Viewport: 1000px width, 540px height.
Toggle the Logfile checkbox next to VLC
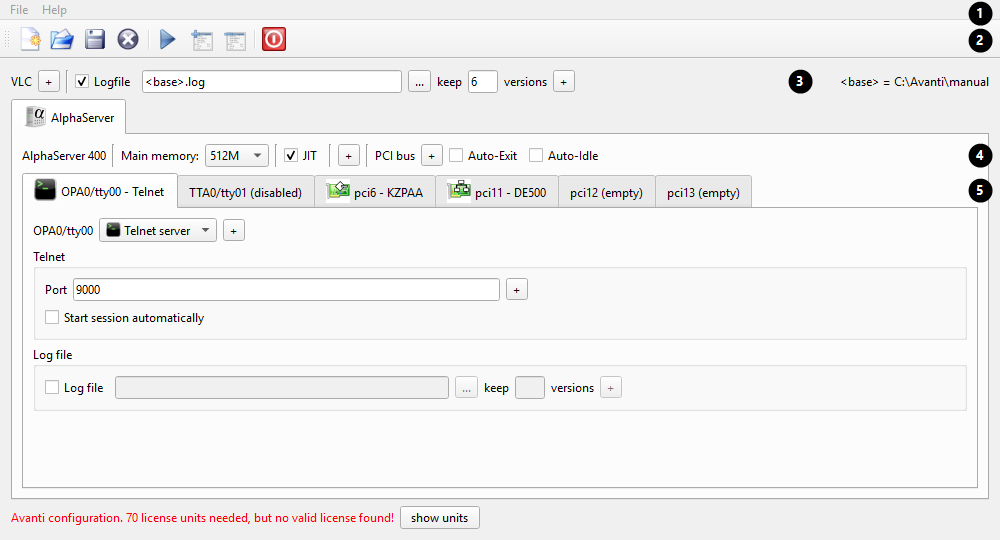click(82, 82)
